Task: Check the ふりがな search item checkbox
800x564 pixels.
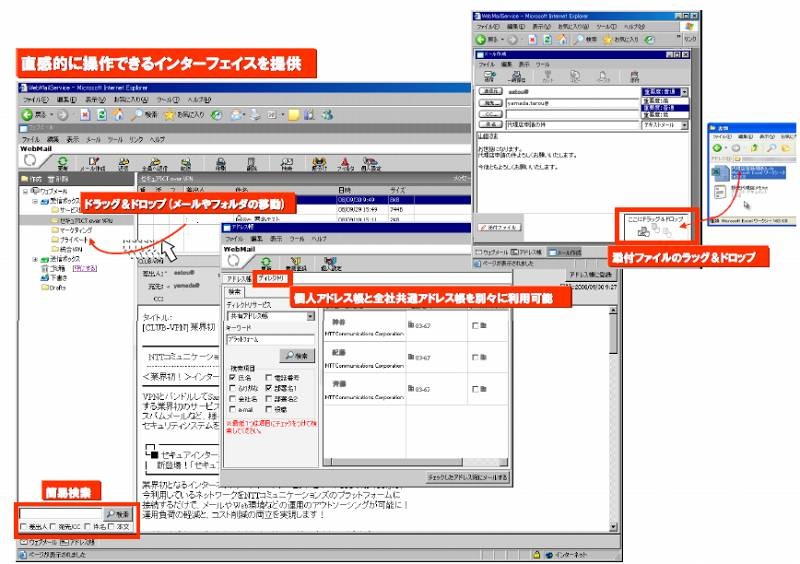Action: tap(232, 388)
